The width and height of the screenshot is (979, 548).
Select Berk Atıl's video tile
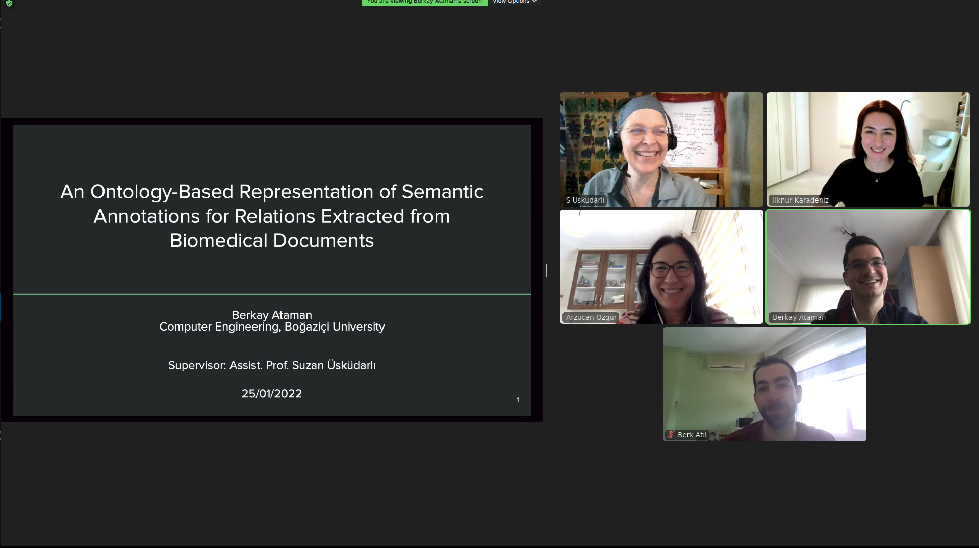[x=764, y=384]
